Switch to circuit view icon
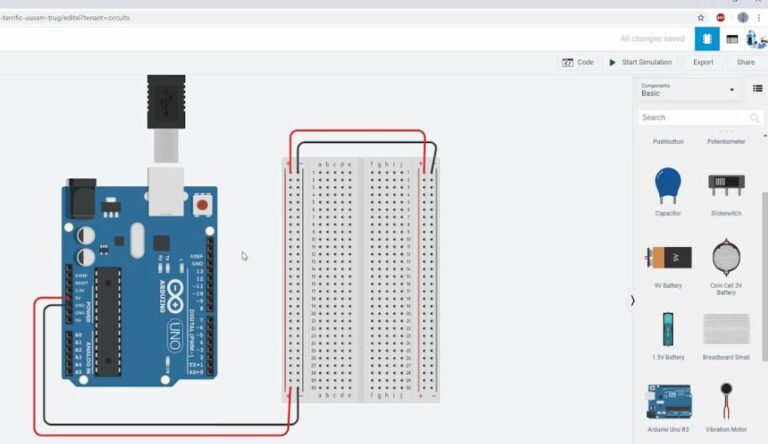The image size is (768, 444). point(707,39)
